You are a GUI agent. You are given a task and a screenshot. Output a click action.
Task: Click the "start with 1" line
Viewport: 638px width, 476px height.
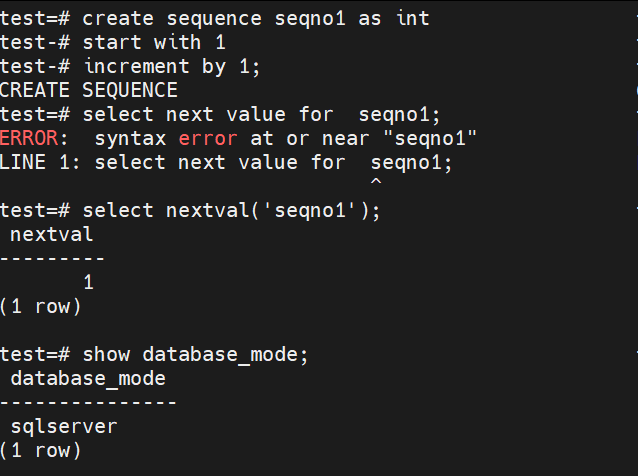click(x=154, y=42)
